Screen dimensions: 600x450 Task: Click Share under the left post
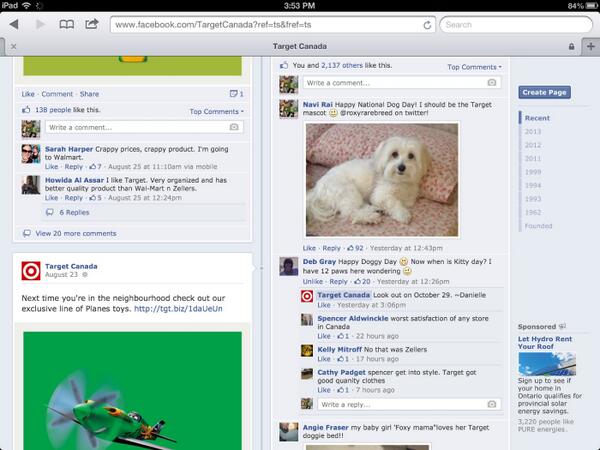coord(89,94)
